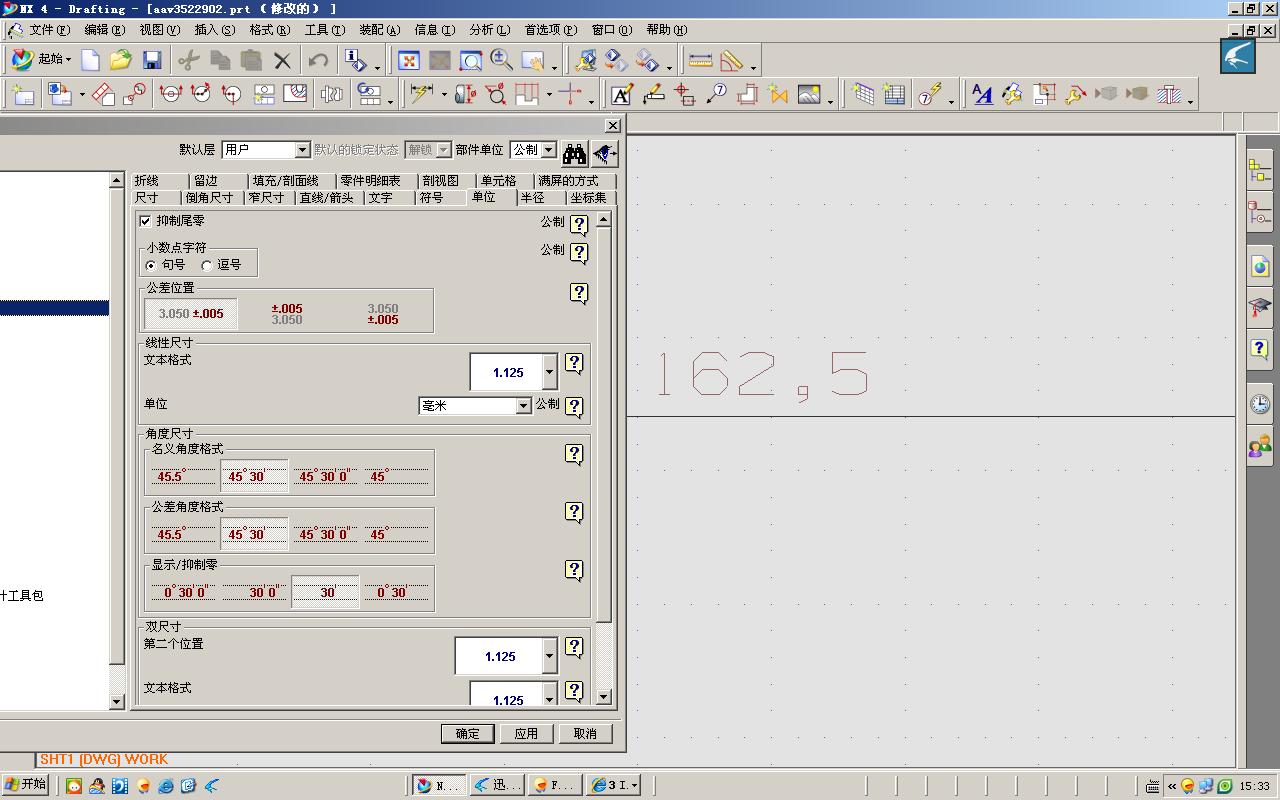Open the 首选项 menu
Viewport: 1280px width, 800px height.
(551, 30)
